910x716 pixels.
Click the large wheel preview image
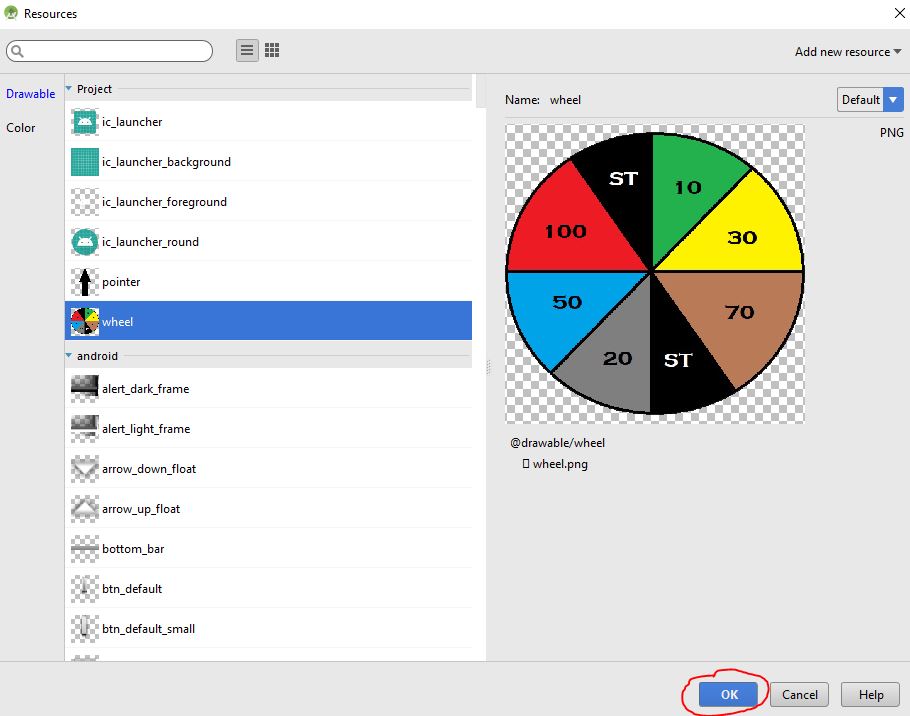coord(655,274)
